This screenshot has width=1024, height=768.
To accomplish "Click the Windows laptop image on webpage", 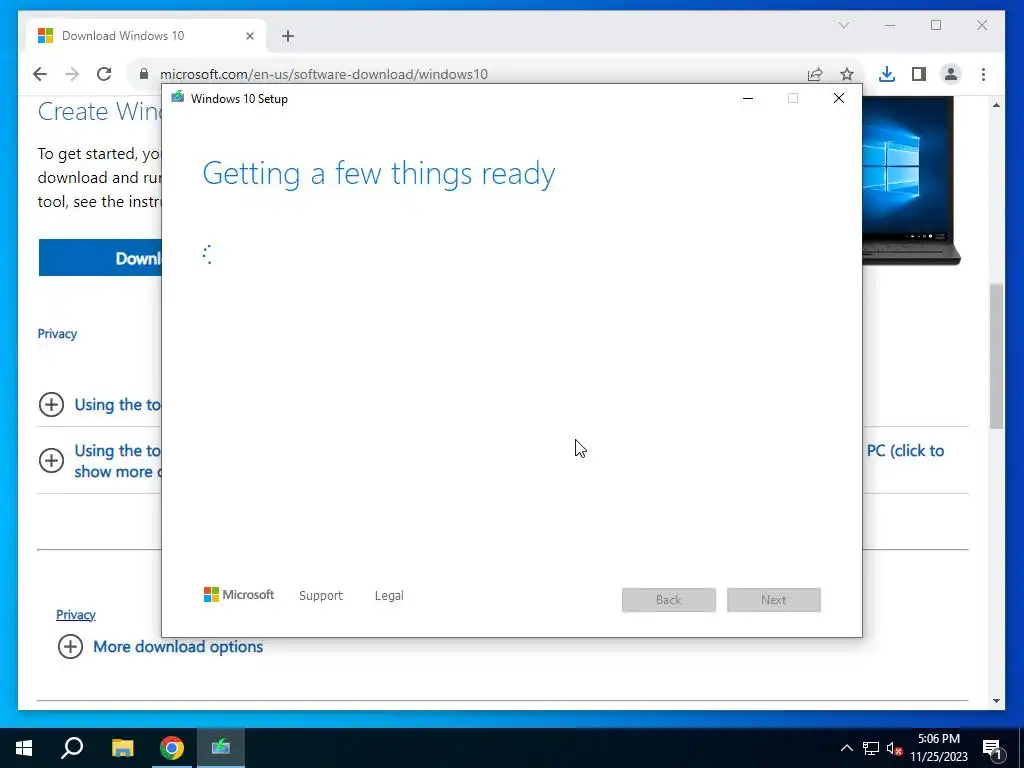I will pos(910,181).
